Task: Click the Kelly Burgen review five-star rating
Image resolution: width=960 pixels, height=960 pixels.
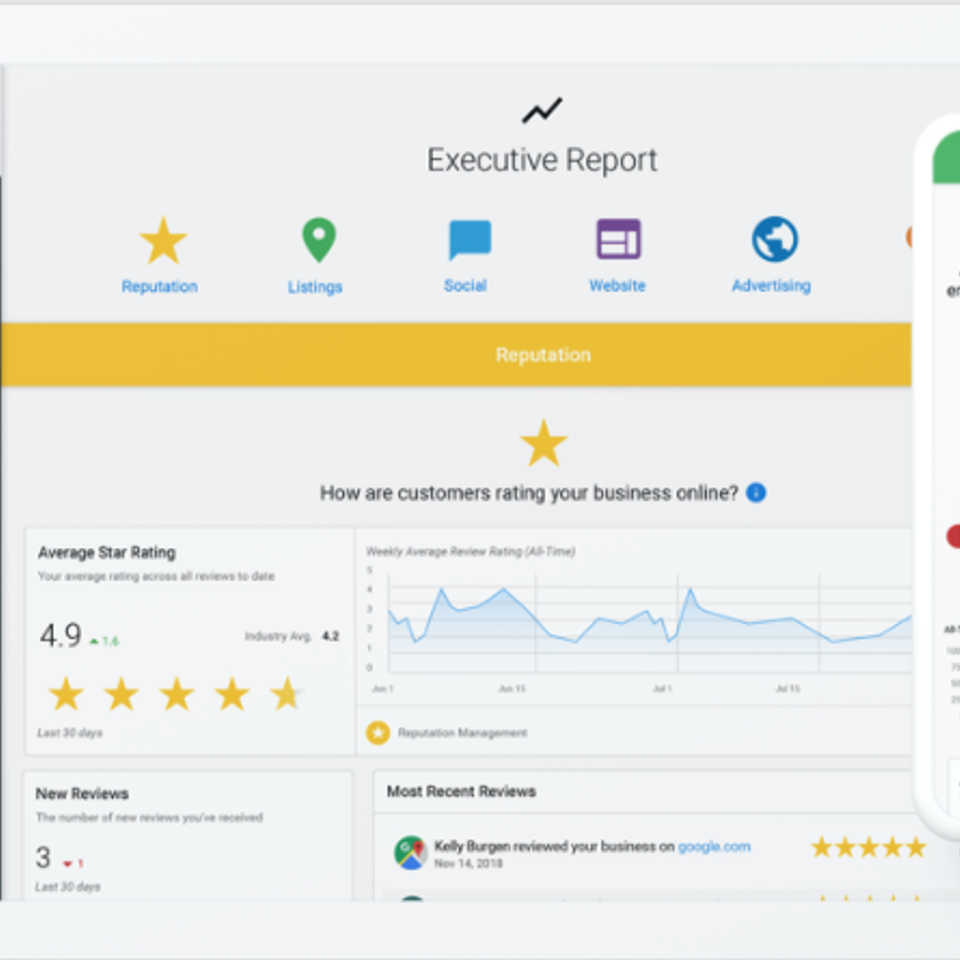Action: (x=869, y=848)
